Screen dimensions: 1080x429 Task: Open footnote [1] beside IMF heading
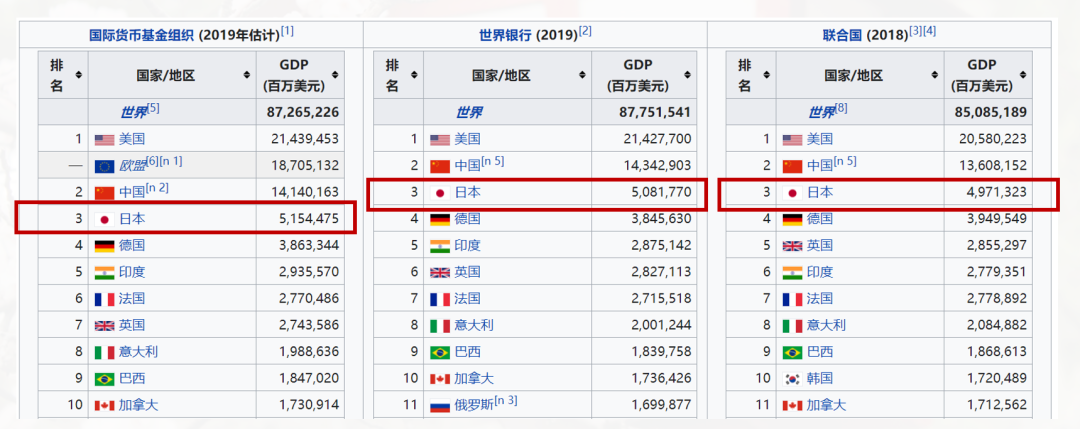(287, 31)
